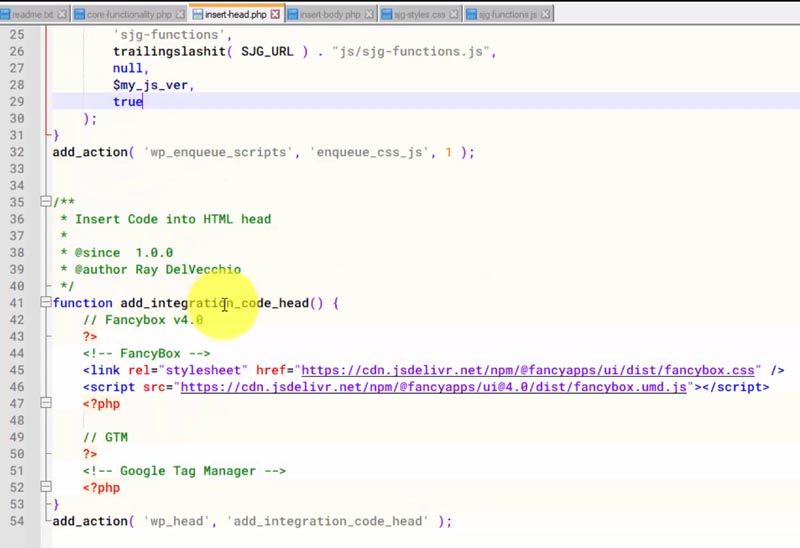Click 'add_integration_code_head' string on line 54

tap(328, 521)
